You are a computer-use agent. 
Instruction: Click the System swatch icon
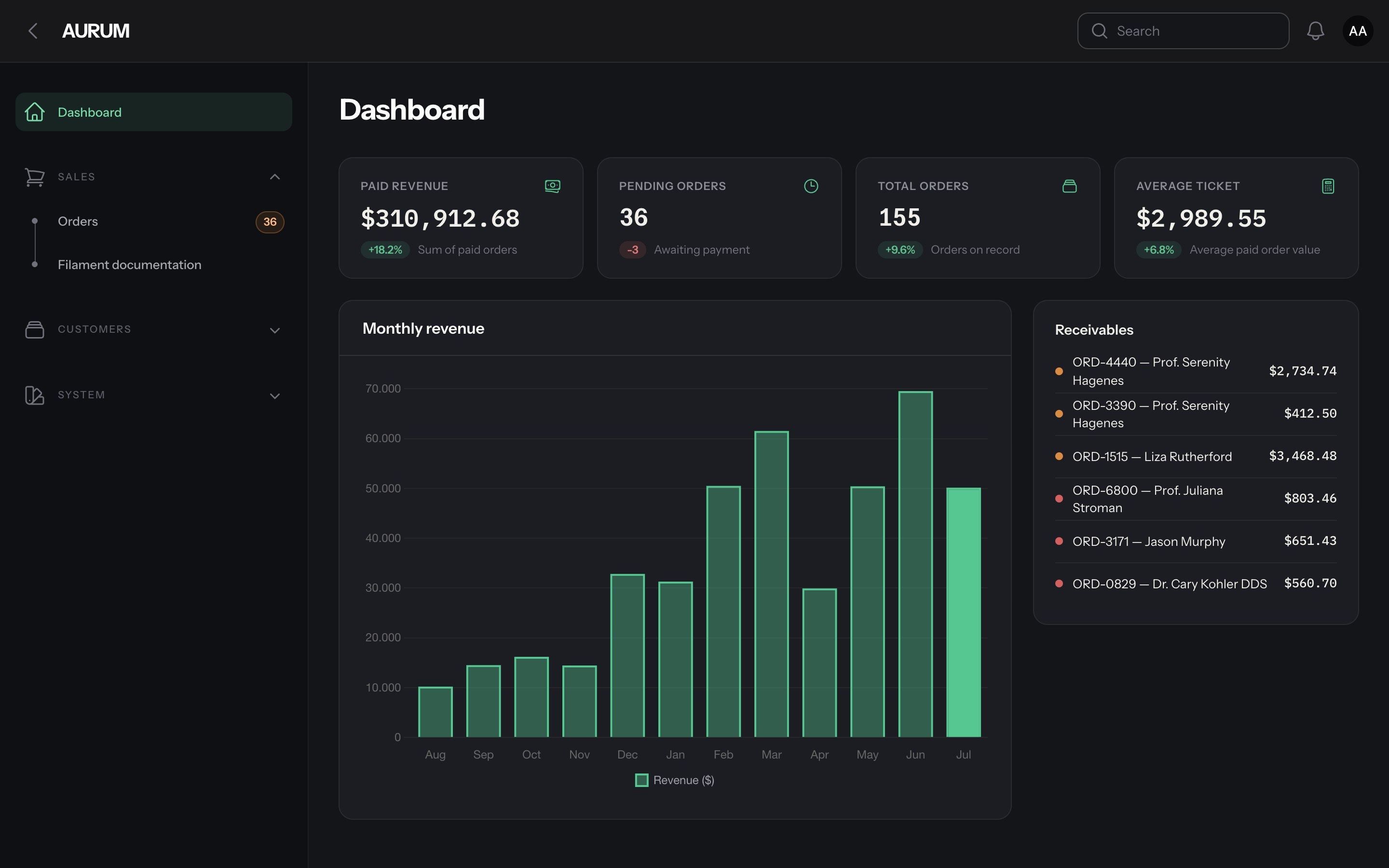[x=34, y=395]
